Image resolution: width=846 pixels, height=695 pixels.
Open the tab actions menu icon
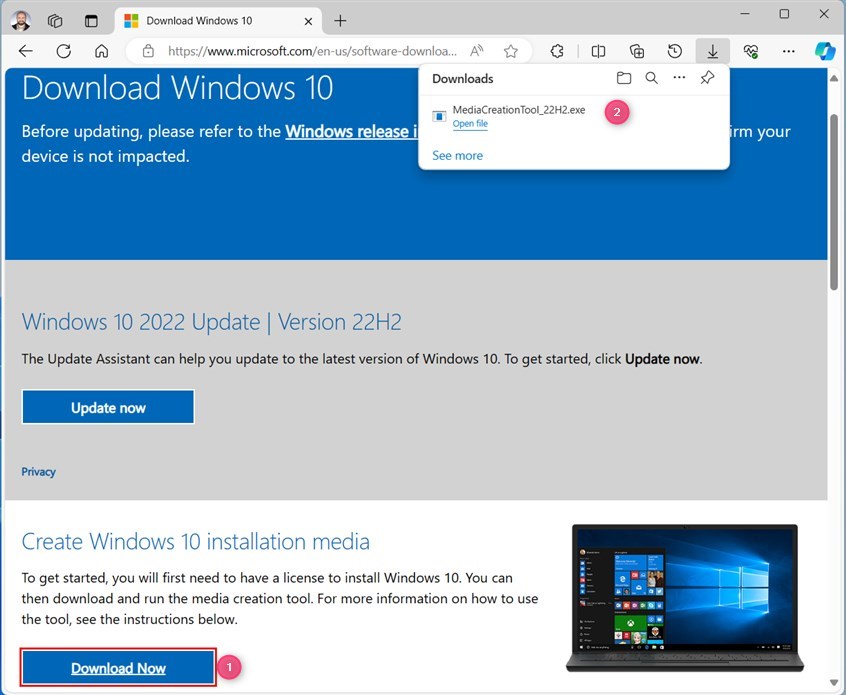coord(91,21)
